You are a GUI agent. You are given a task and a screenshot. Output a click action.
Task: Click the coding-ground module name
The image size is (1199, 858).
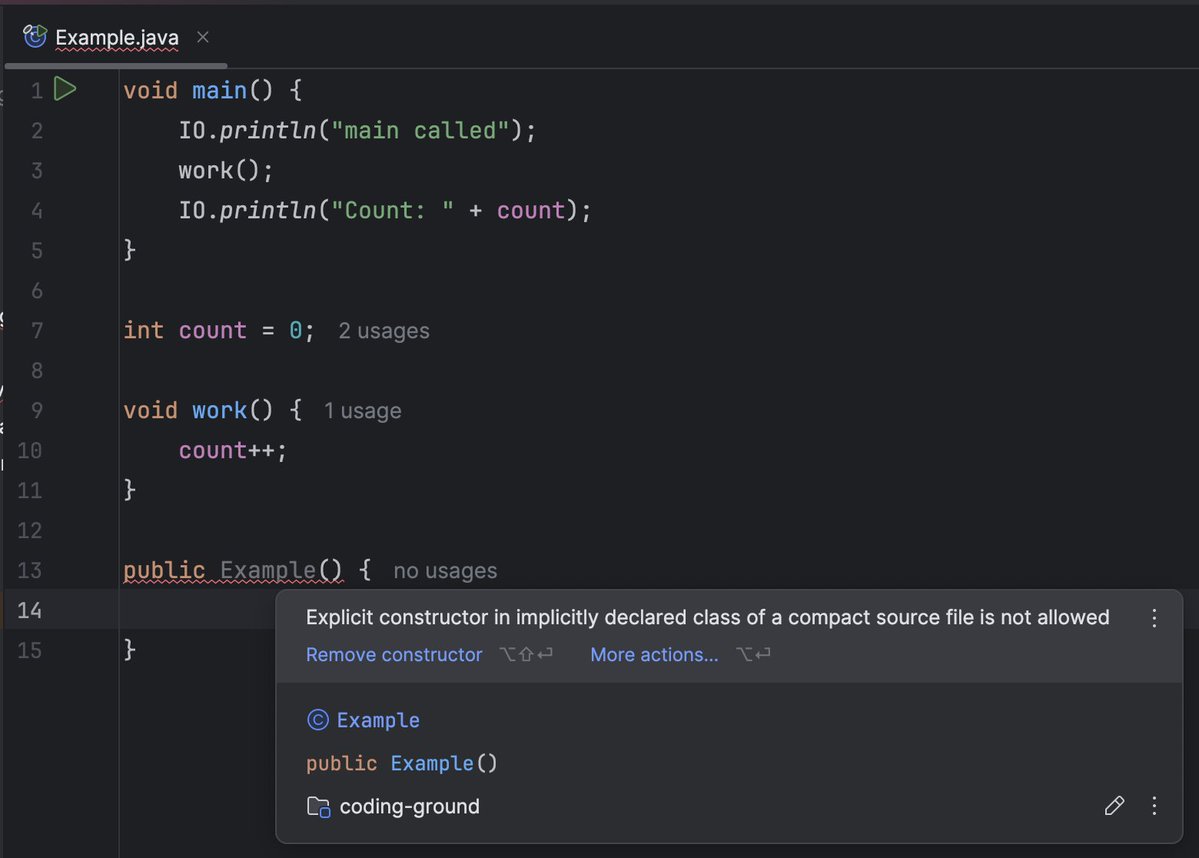point(409,807)
